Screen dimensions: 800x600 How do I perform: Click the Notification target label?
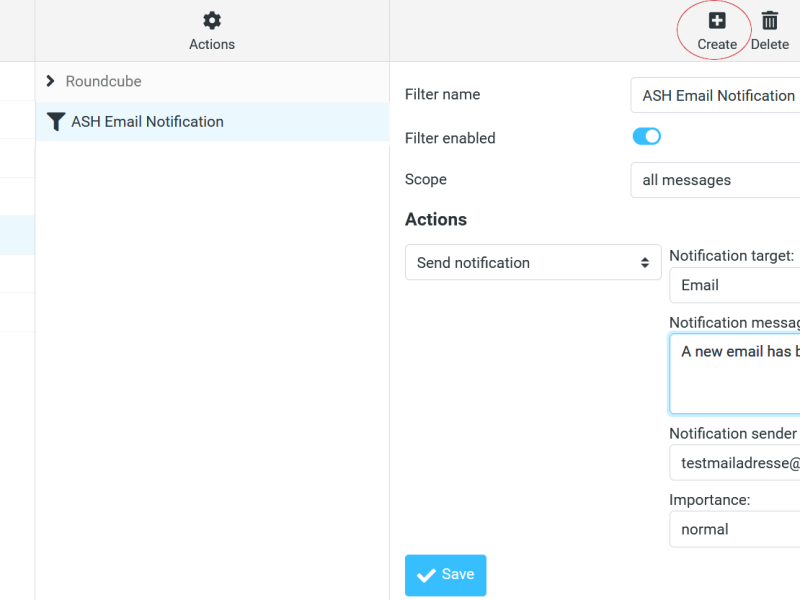pos(732,256)
